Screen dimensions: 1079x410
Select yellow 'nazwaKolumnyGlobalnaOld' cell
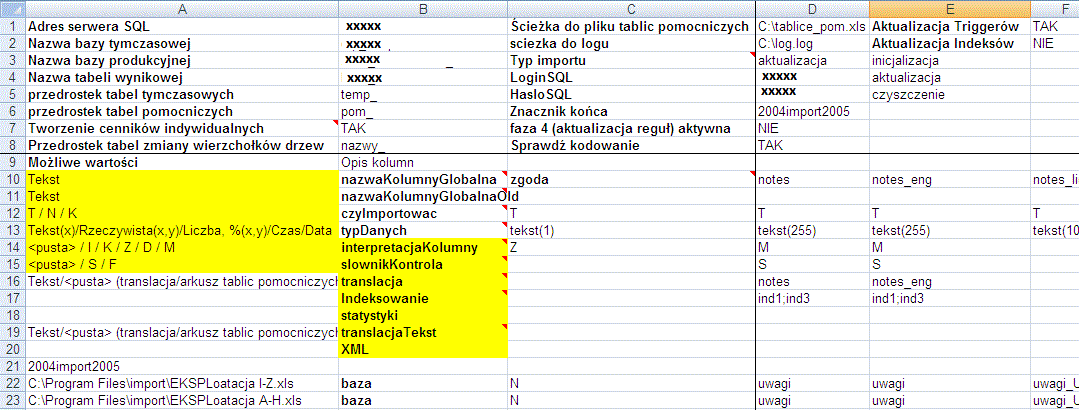[x=423, y=197]
